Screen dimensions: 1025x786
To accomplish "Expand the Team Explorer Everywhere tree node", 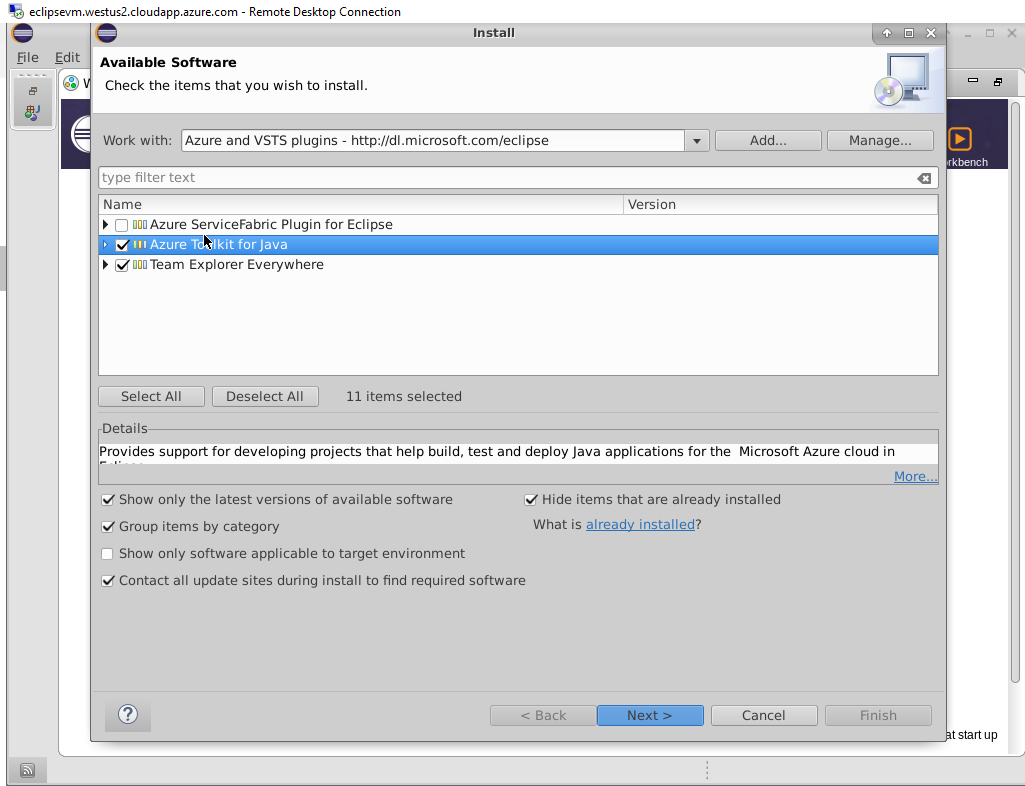I will [x=105, y=265].
